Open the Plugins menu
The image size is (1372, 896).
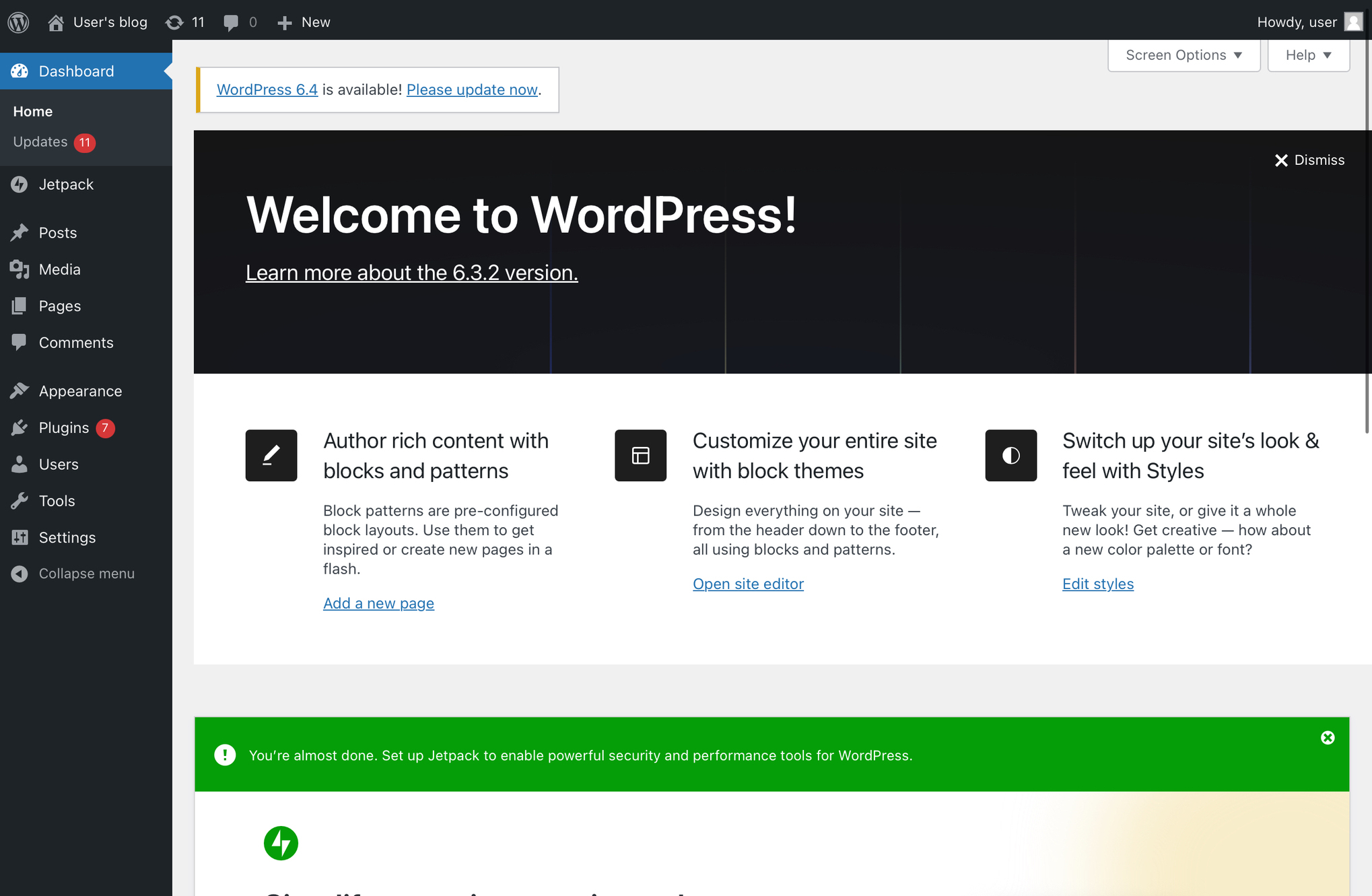click(x=86, y=427)
